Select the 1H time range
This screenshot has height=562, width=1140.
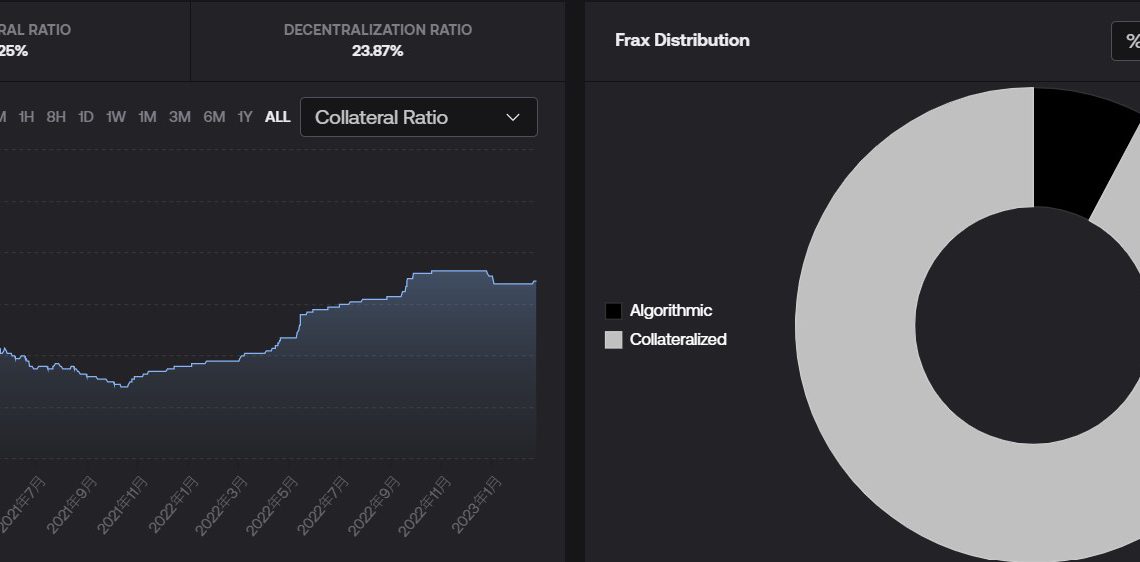pos(26,117)
